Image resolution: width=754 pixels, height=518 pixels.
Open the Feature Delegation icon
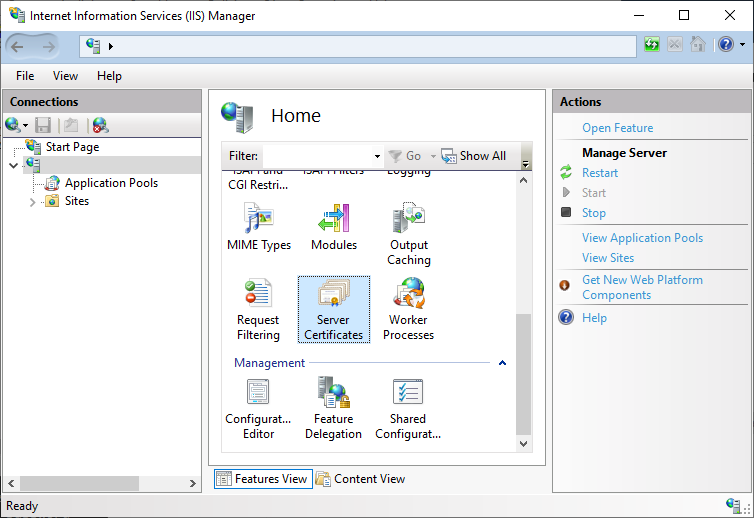(x=333, y=408)
